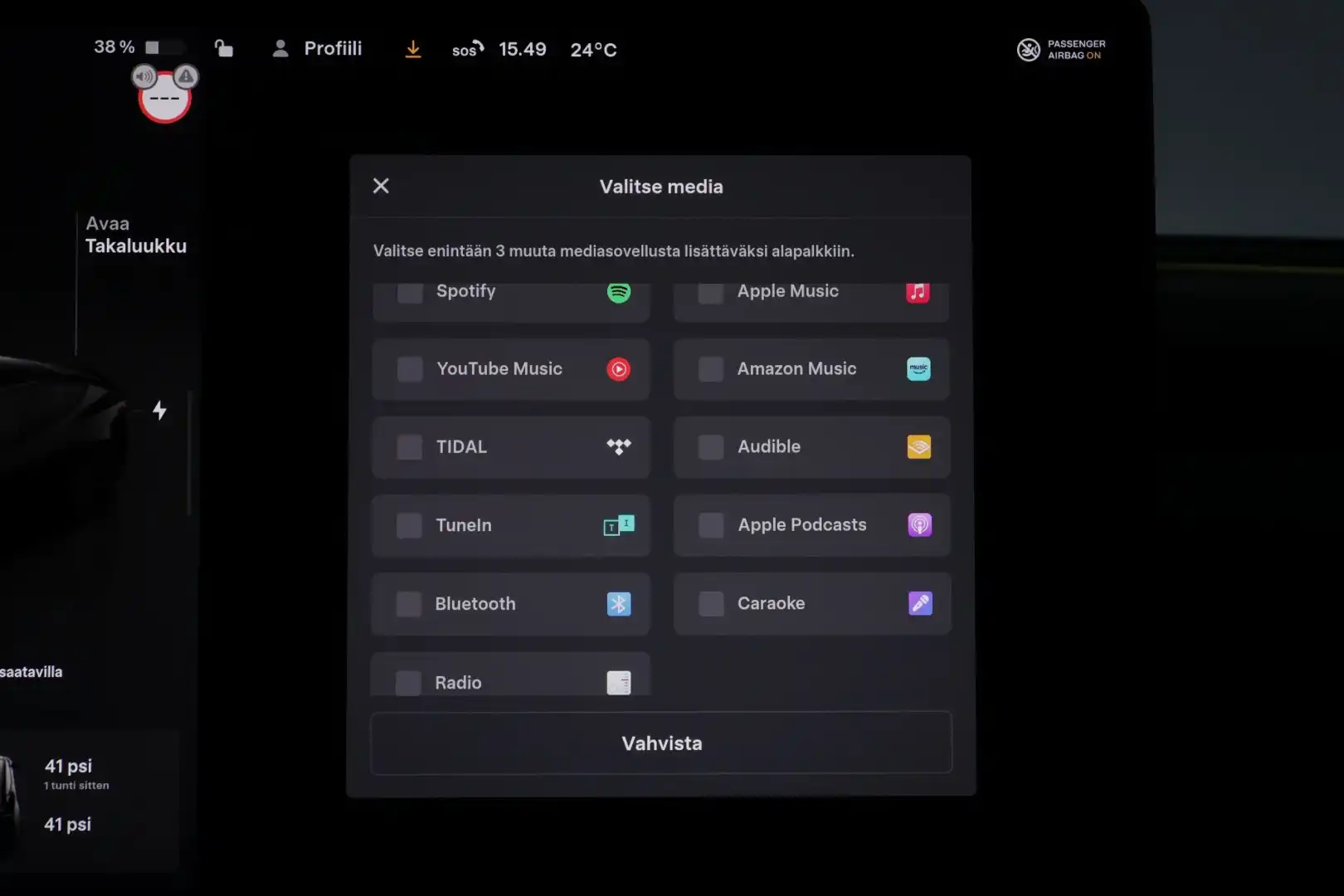Click the 38 % battery percentage
Screen dimensions: 1344x896
click(114, 46)
